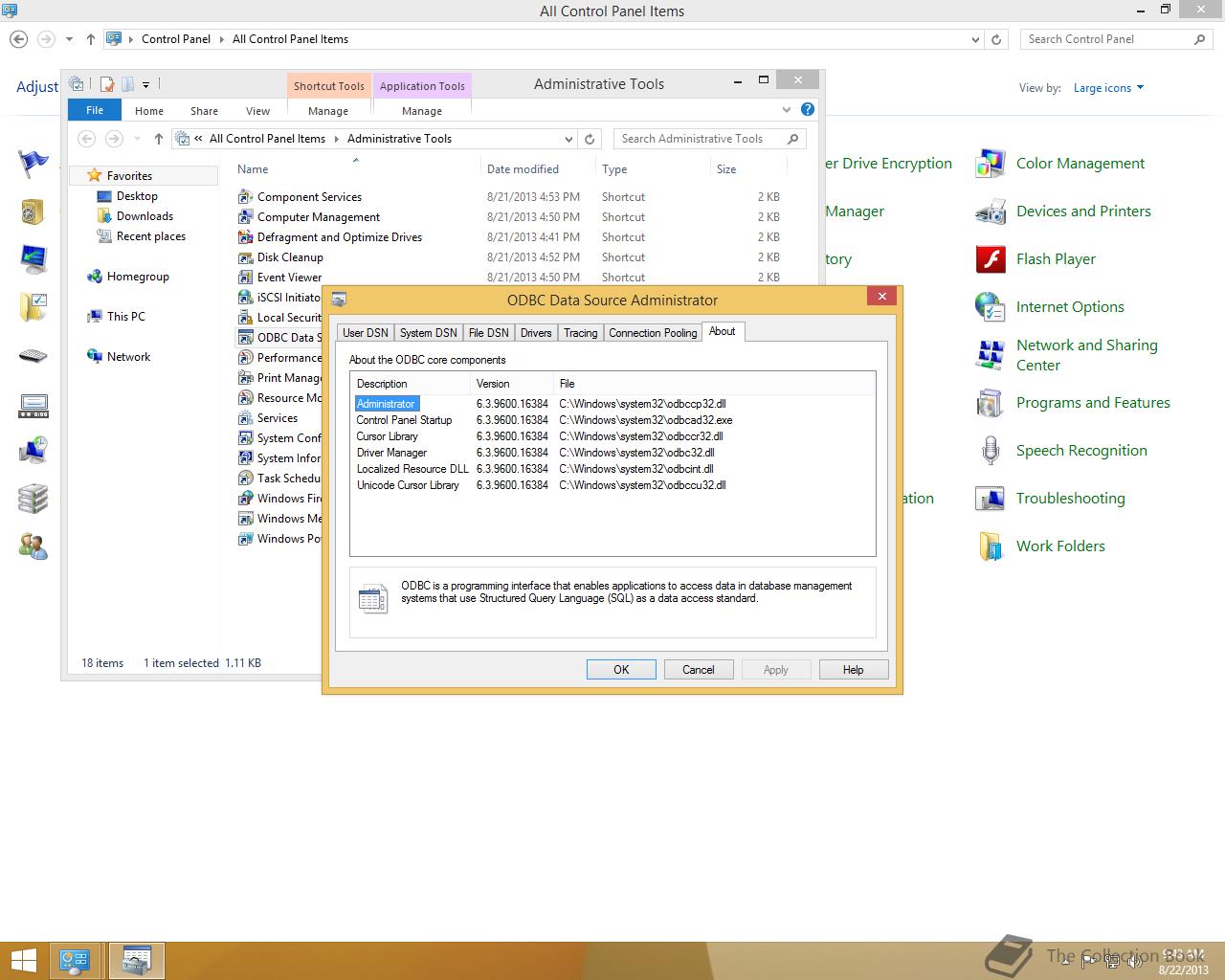Click All Control Panel Items breadcrumb in Administrative Tools

coord(267,139)
